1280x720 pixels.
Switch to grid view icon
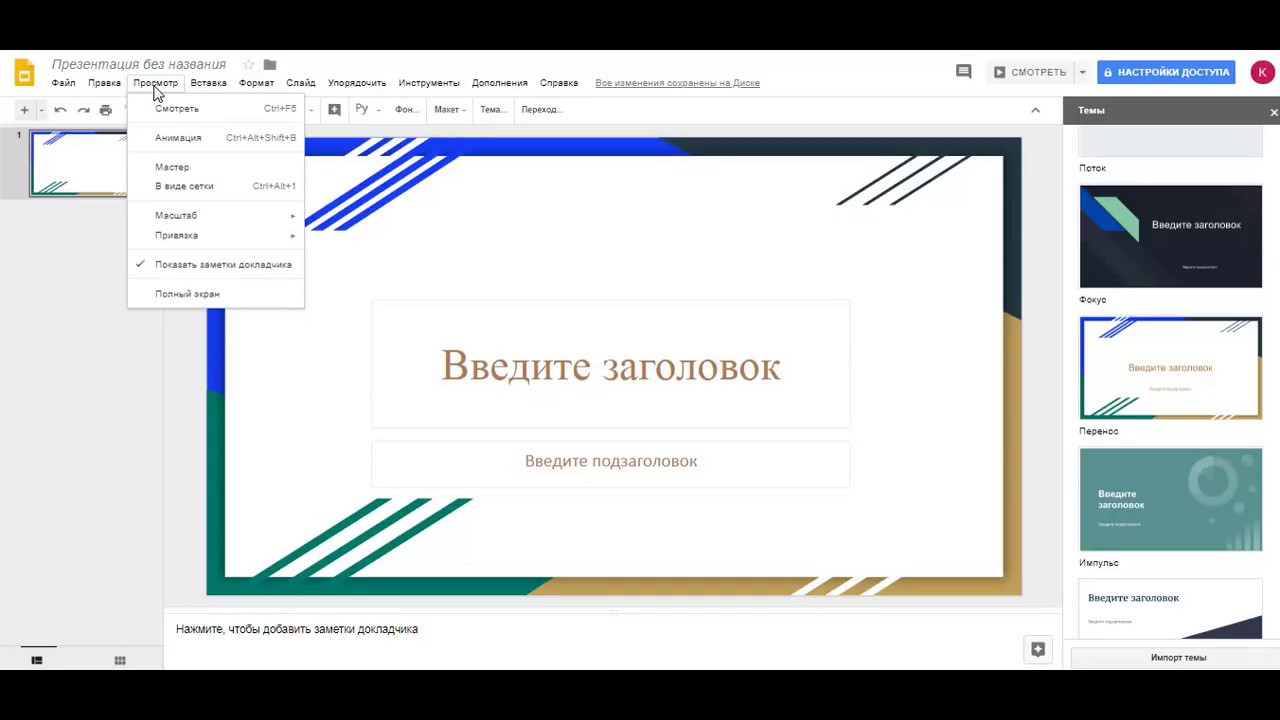(x=120, y=660)
